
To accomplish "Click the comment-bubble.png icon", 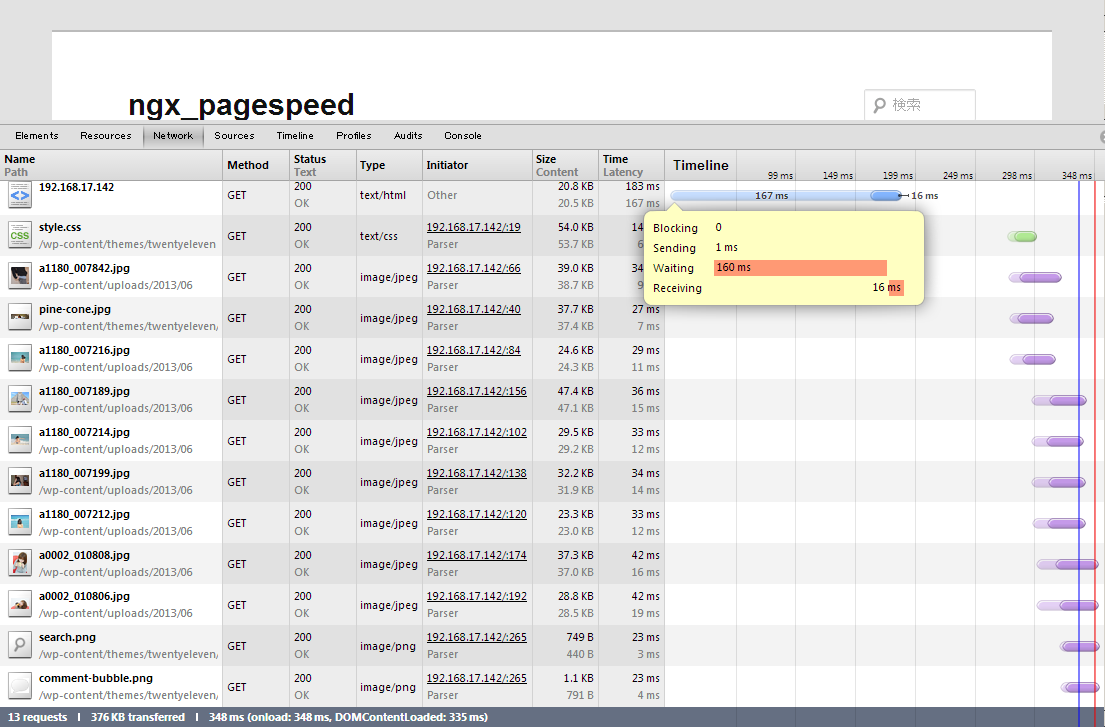I will [20, 685].
